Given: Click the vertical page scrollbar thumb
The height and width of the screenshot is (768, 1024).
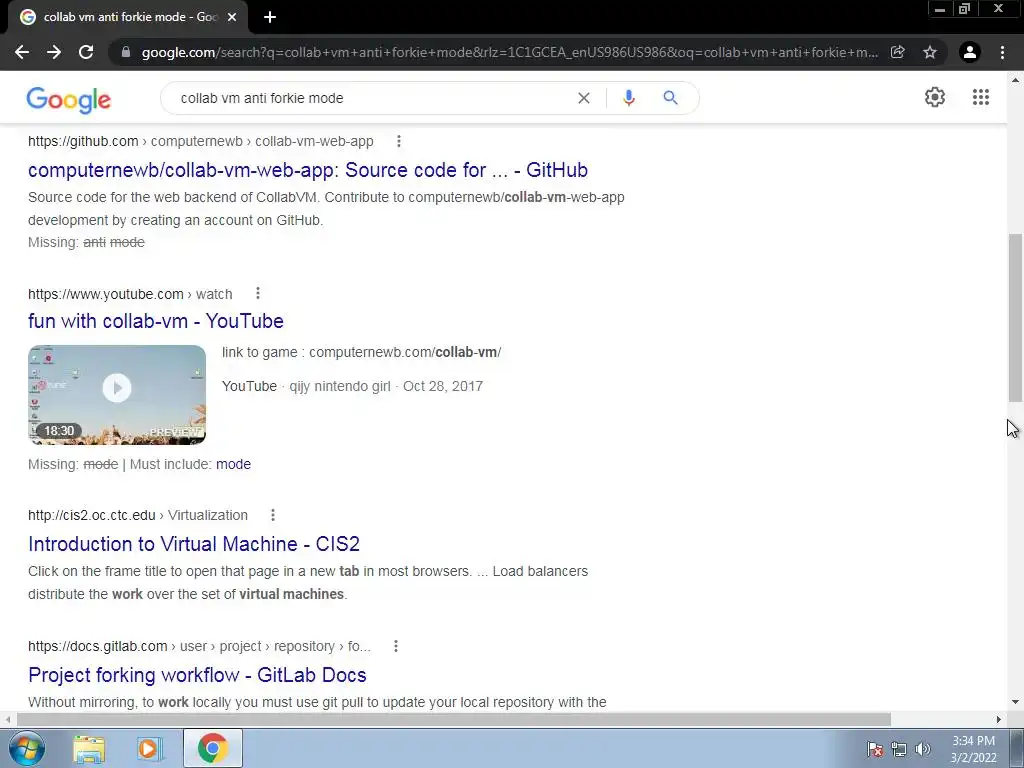Looking at the screenshot, I should (x=1015, y=317).
